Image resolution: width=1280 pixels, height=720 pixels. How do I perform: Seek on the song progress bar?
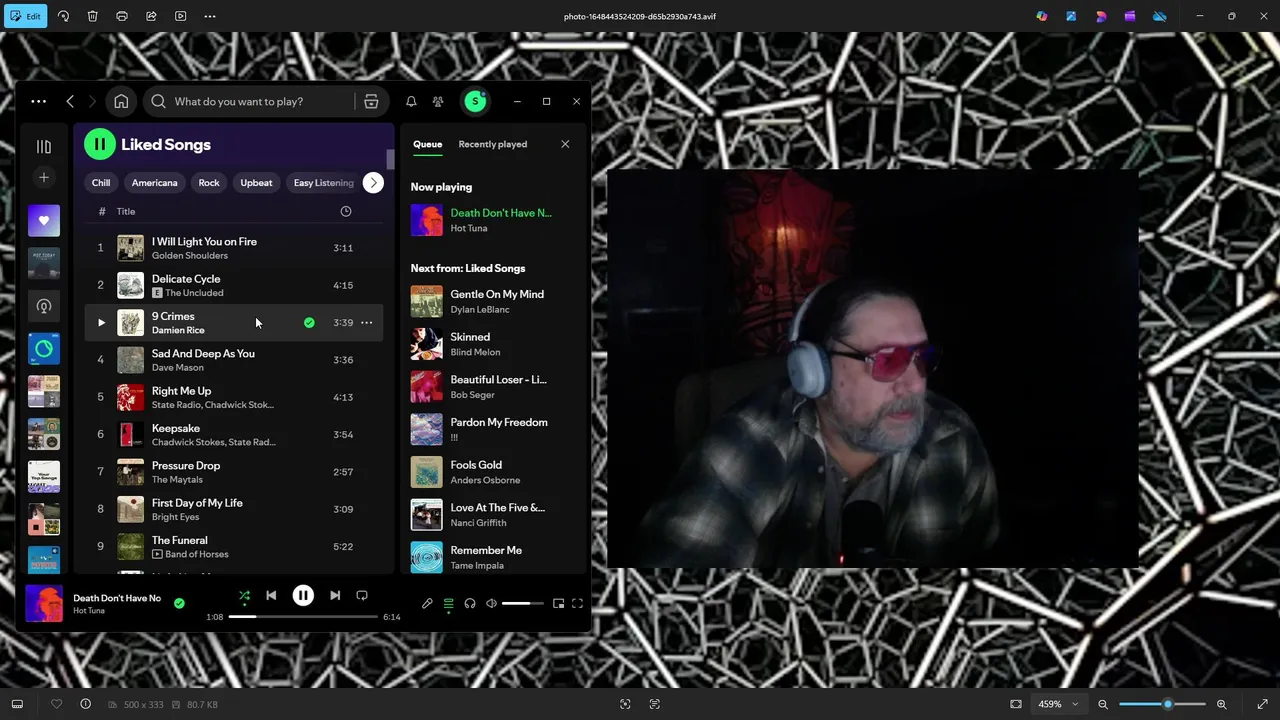[x=303, y=617]
